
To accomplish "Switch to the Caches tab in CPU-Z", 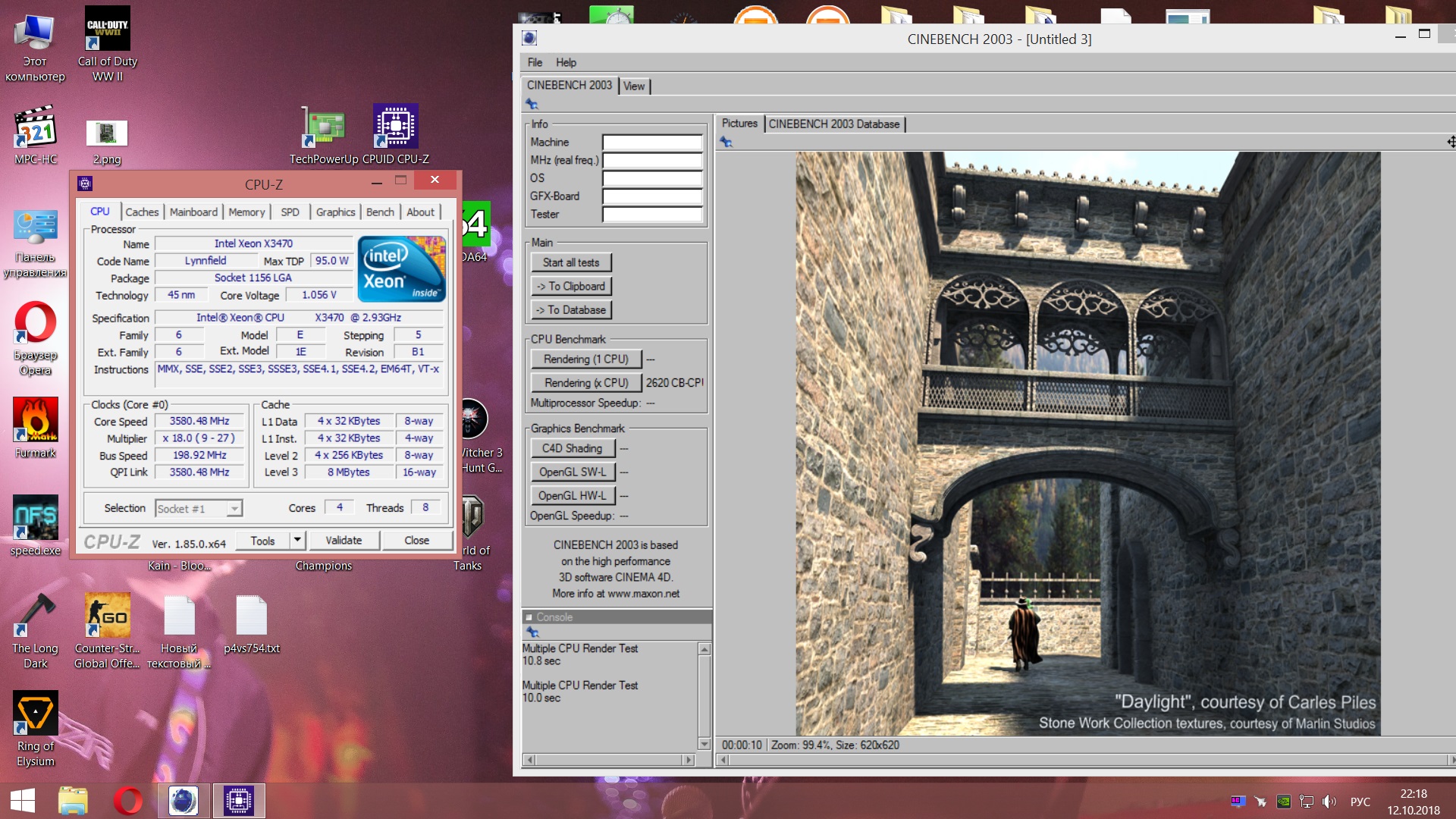I will click(x=142, y=212).
